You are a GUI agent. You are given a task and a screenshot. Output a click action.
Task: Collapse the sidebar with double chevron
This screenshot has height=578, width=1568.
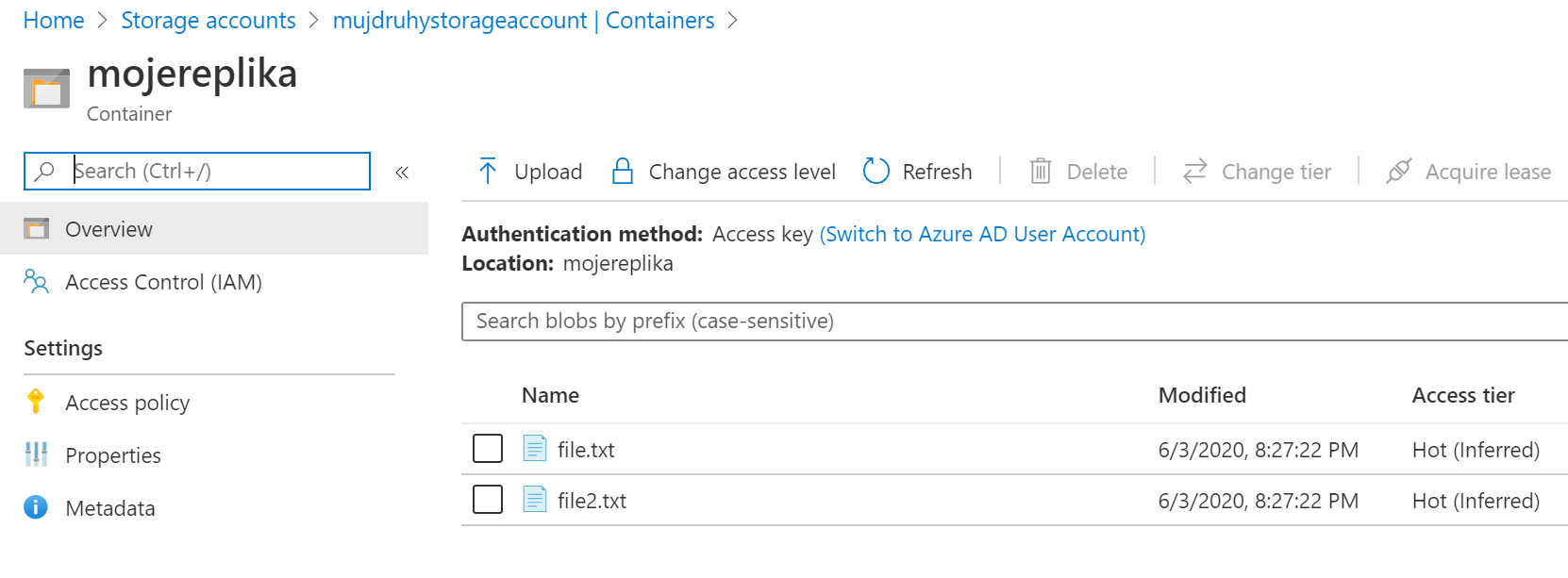click(402, 173)
